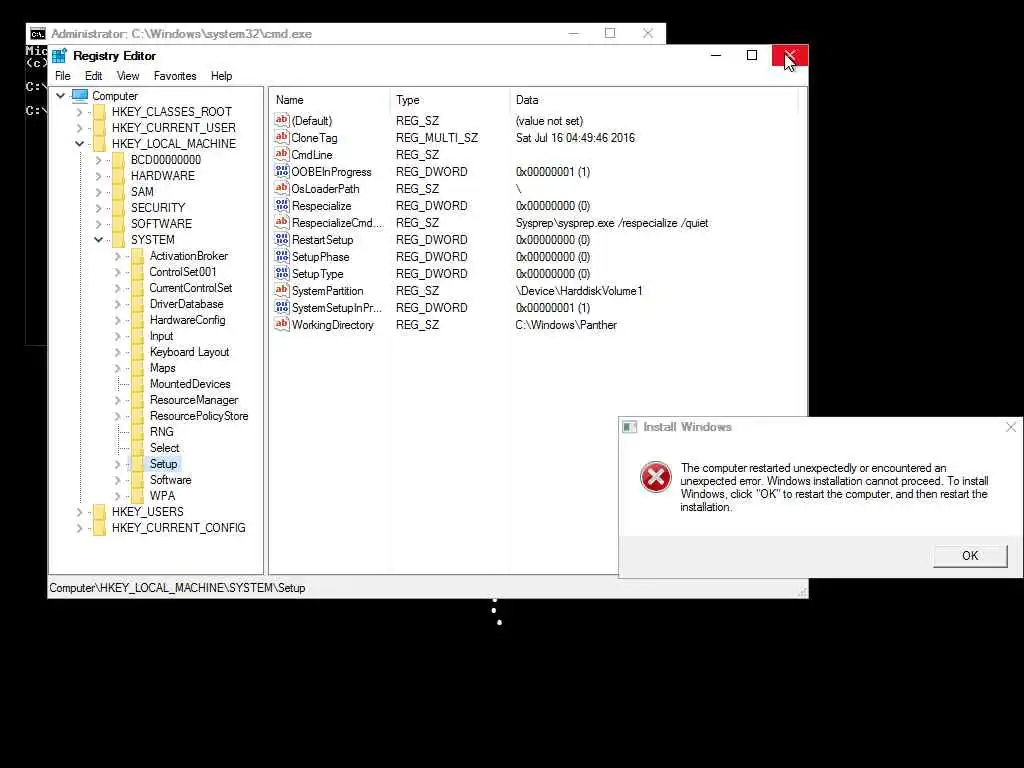The width and height of the screenshot is (1024, 768).
Task: Click the SystemSetupInPr DWORD icon
Action: tap(281, 307)
